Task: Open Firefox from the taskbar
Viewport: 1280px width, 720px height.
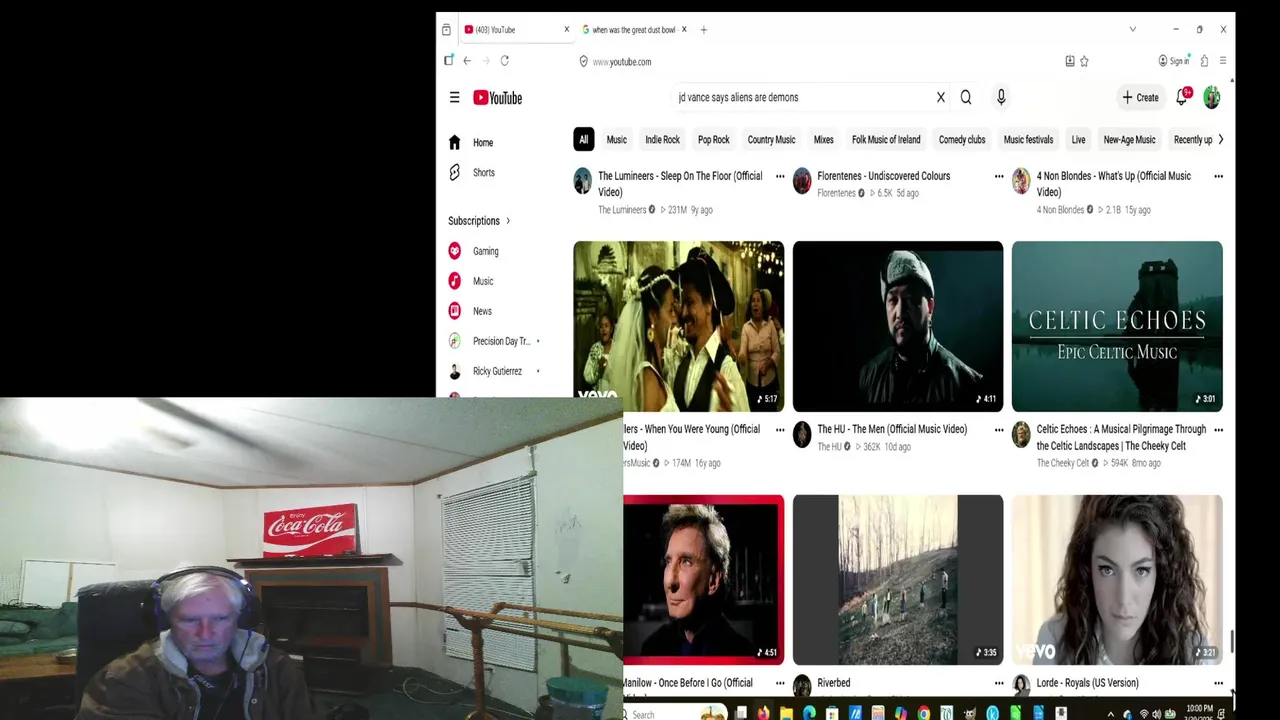Action: pyautogui.click(x=763, y=713)
